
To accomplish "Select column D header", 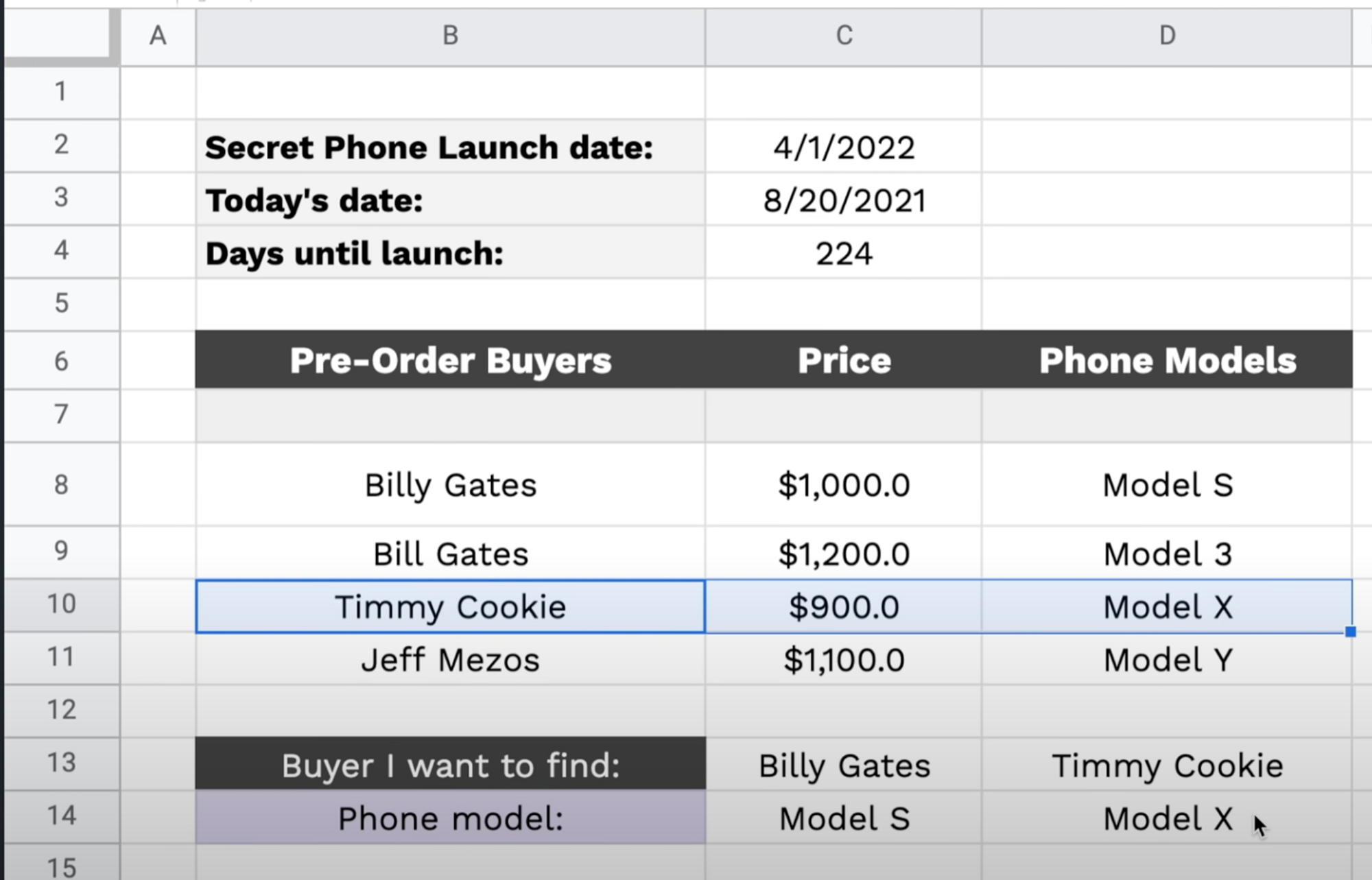I will (1166, 34).
